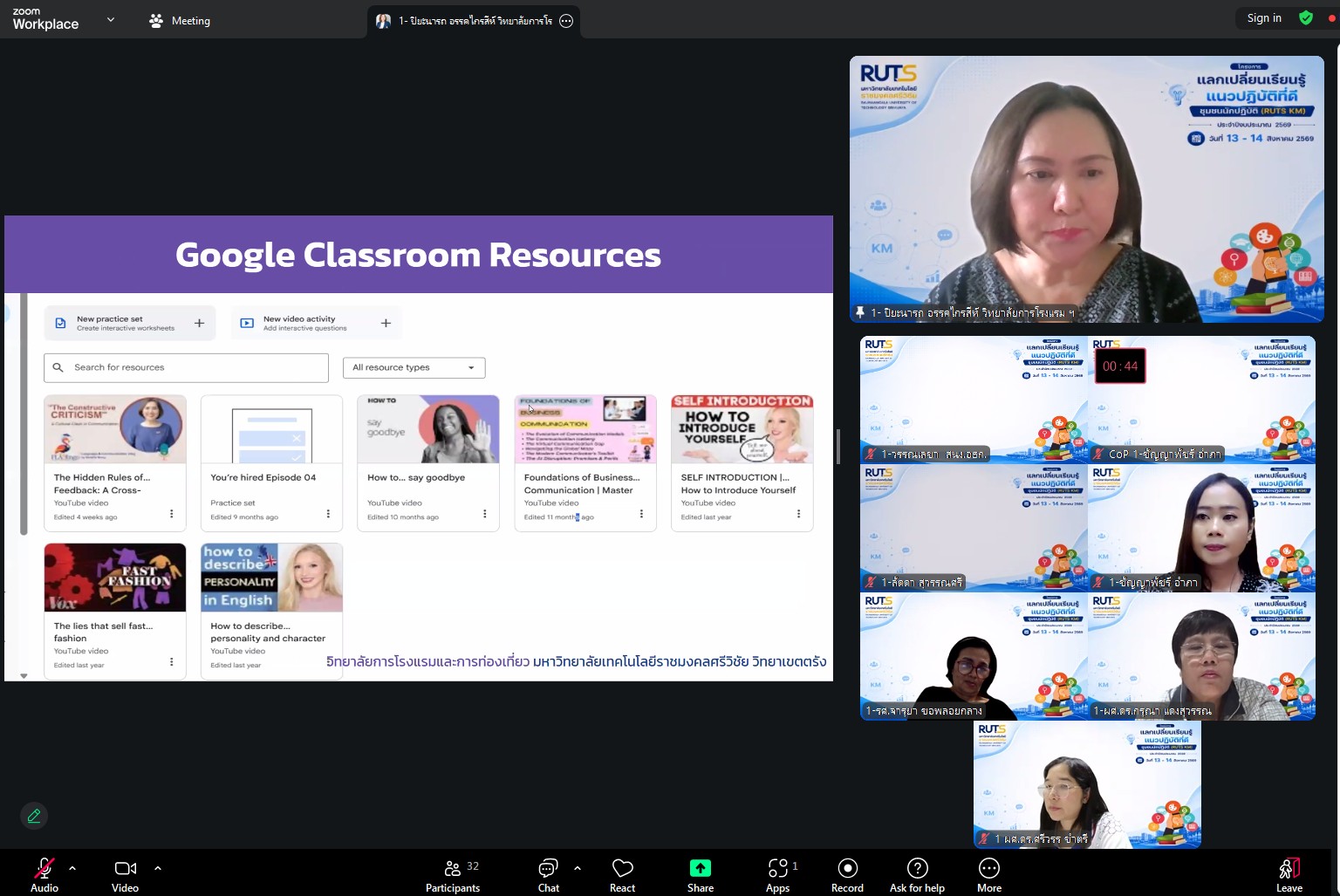This screenshot has height=896, width=1340.
Task: Open the Chat panel
Action: tap(549, 875)
